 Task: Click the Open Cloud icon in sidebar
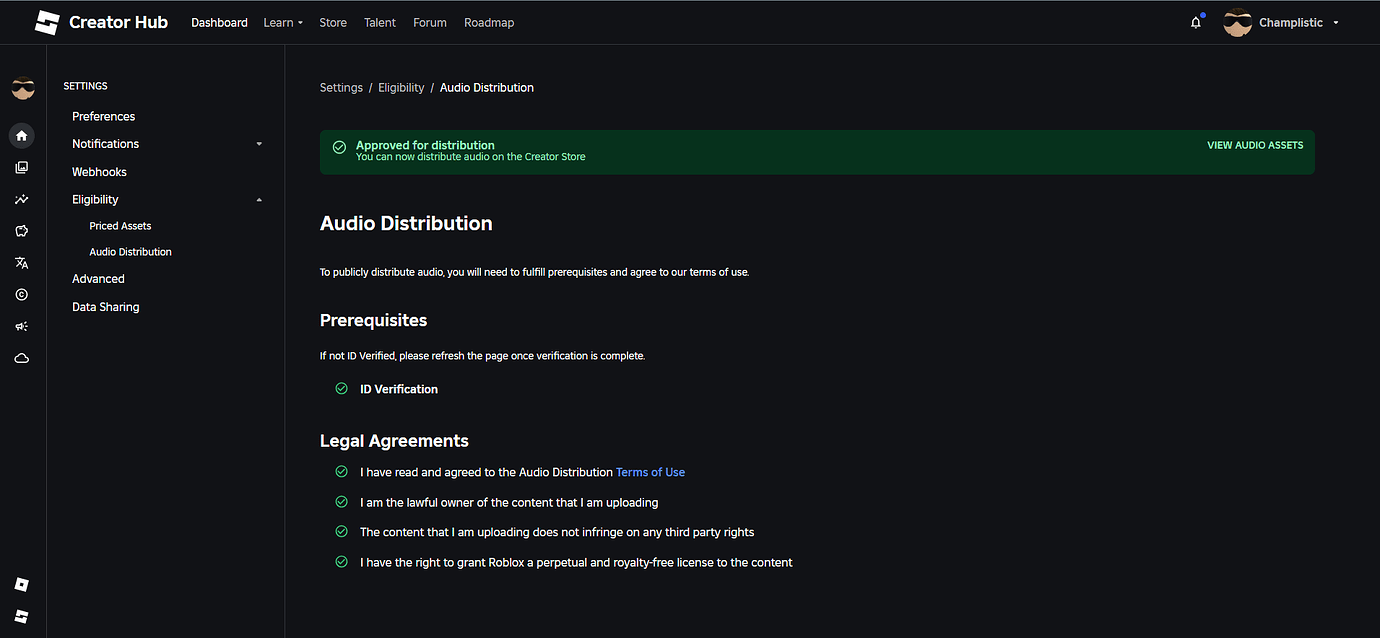tap(21, 357)
